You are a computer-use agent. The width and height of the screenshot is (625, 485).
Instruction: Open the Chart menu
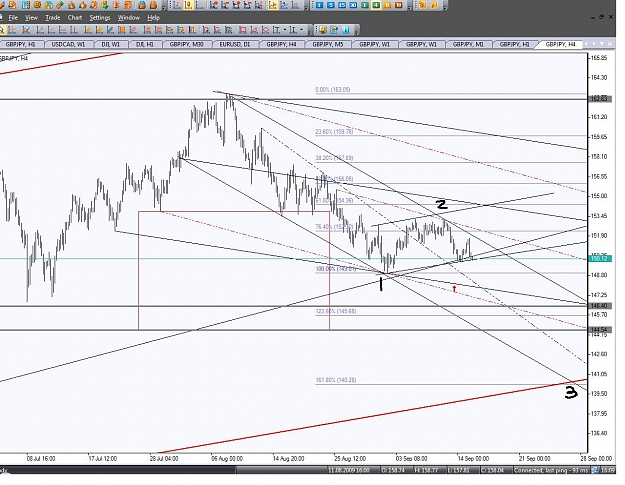[75, 18]
